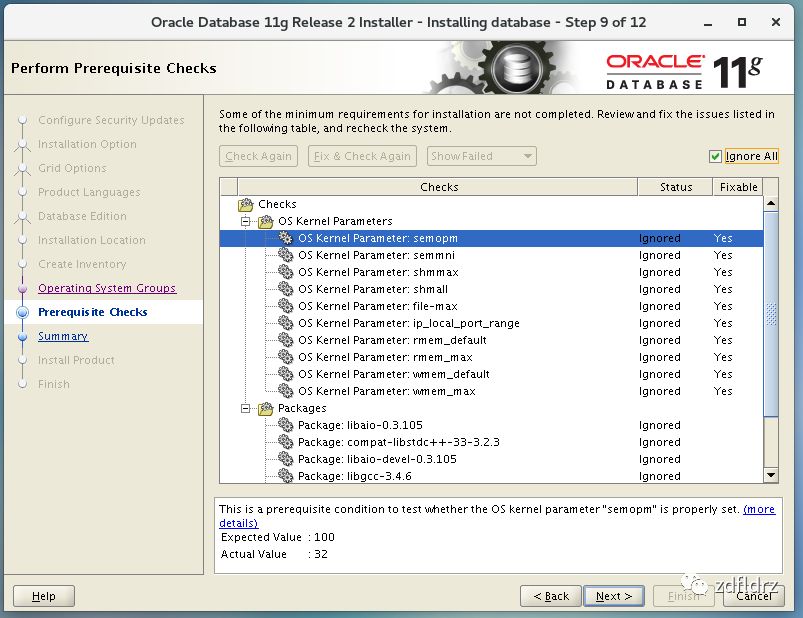
Task: Open the more details link
Action: click(x=759, y=509)
